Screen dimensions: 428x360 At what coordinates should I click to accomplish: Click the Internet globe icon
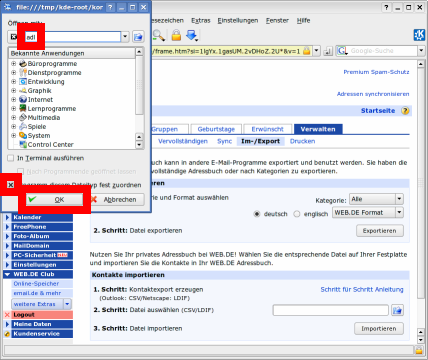pos(23,99)
